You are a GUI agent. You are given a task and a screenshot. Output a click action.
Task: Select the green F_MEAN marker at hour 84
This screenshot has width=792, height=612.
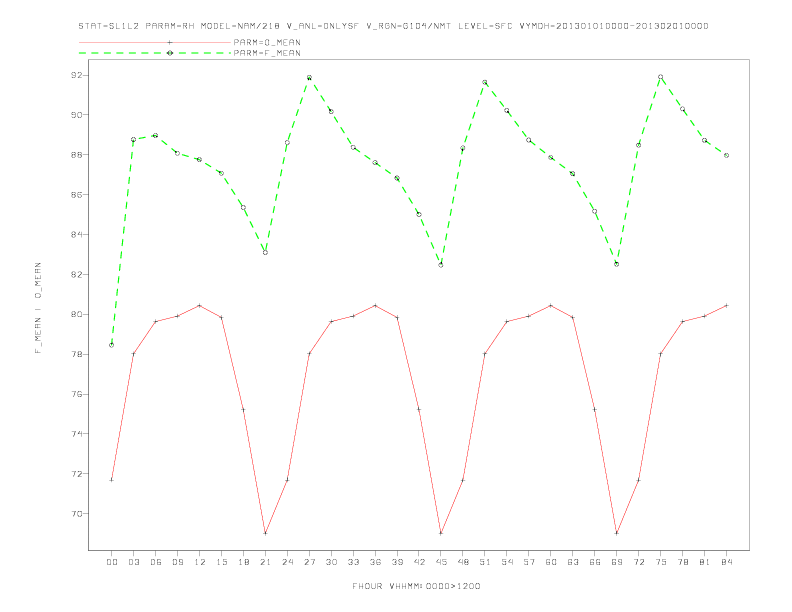[726, 156]
